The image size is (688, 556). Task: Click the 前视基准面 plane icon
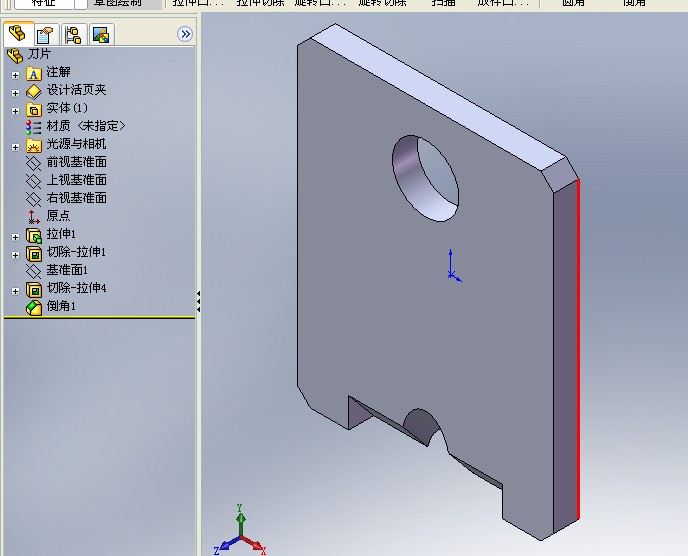[x=33, y=163]
